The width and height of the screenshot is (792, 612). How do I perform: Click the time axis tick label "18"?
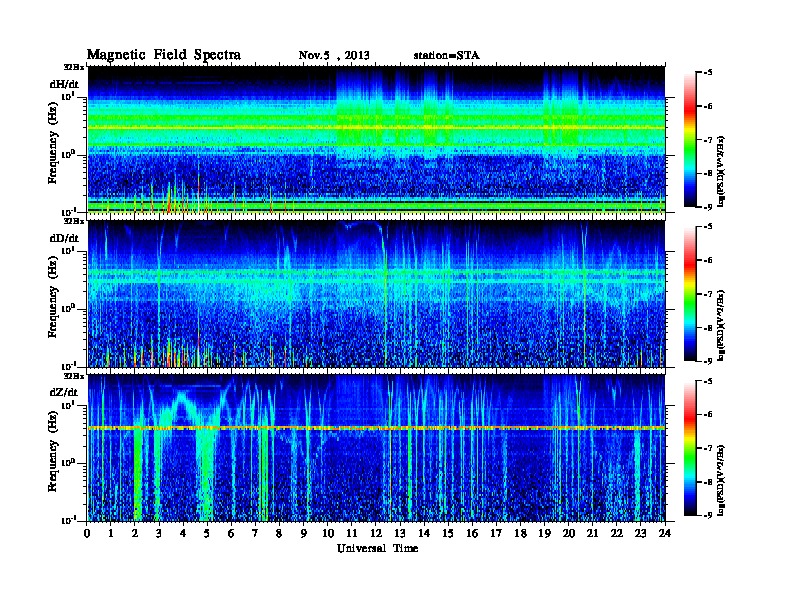click(x=520, y=533)
